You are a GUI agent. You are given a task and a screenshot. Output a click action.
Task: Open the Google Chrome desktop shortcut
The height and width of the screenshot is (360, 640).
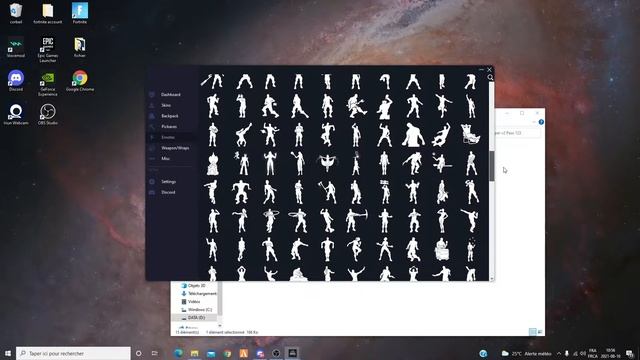(x=80, y=80)
